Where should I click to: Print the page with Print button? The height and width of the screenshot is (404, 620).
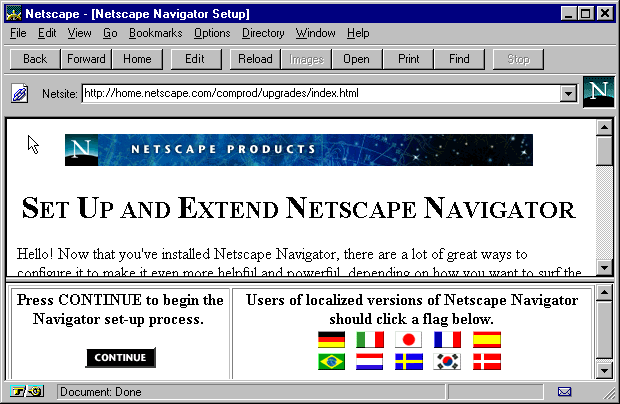click(x=408, y=59)
